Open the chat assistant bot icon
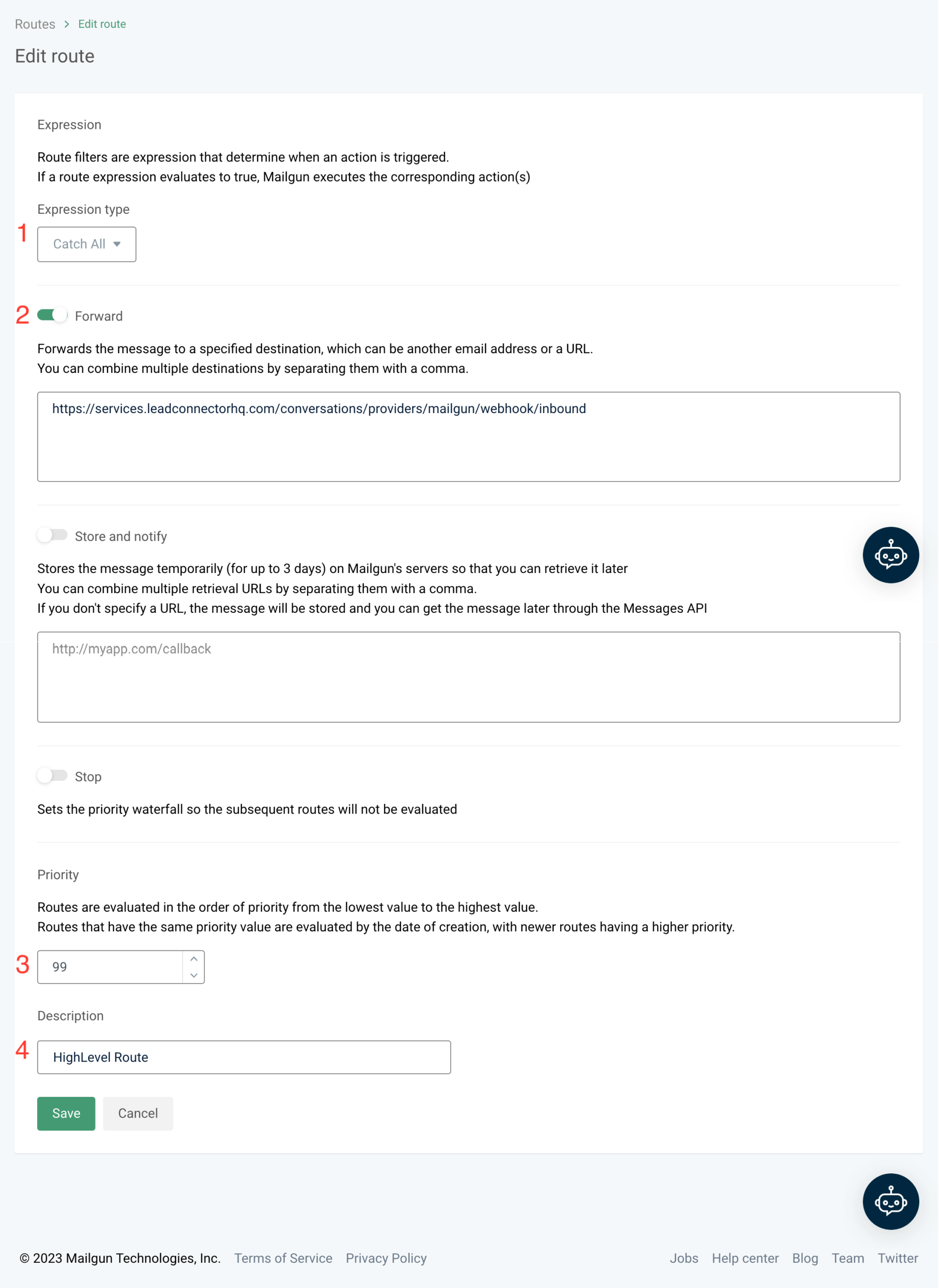Image resolution: width=939 pixels, height=1288 pixels. [890, 555]
